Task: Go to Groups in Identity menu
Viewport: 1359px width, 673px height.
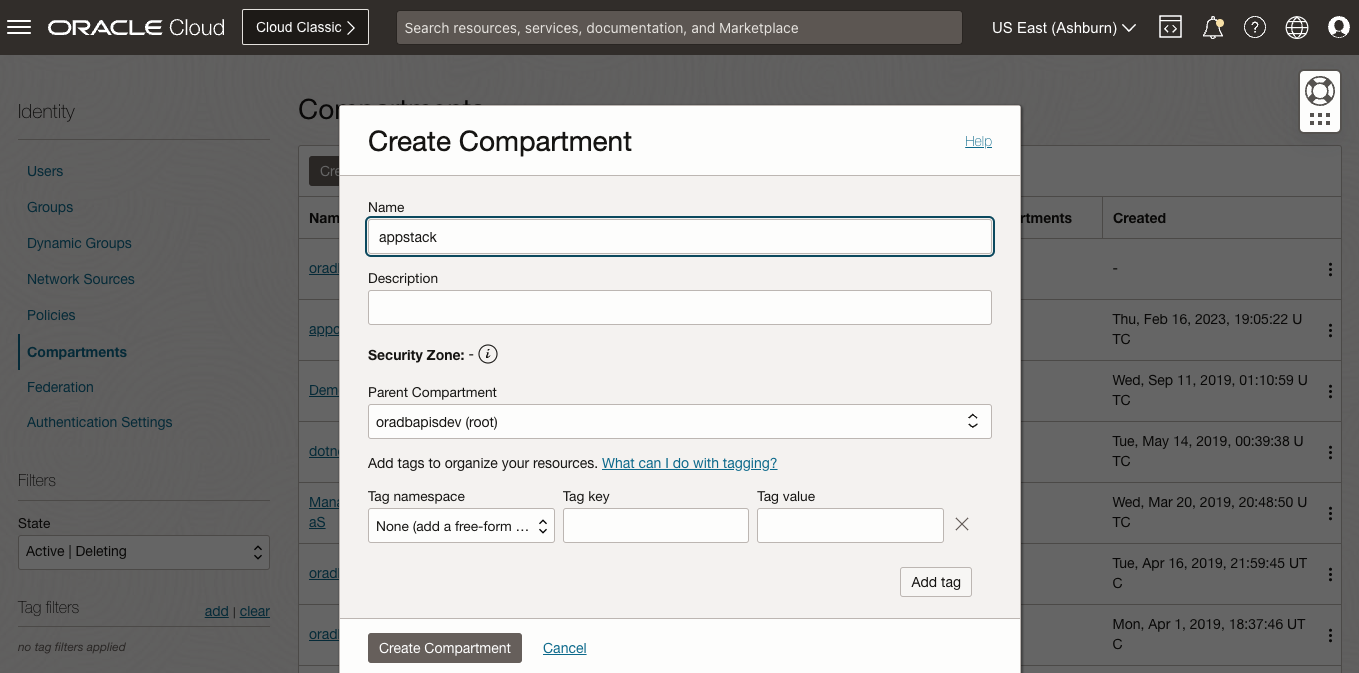Action: pyautogui.click(x=50, y=207)
